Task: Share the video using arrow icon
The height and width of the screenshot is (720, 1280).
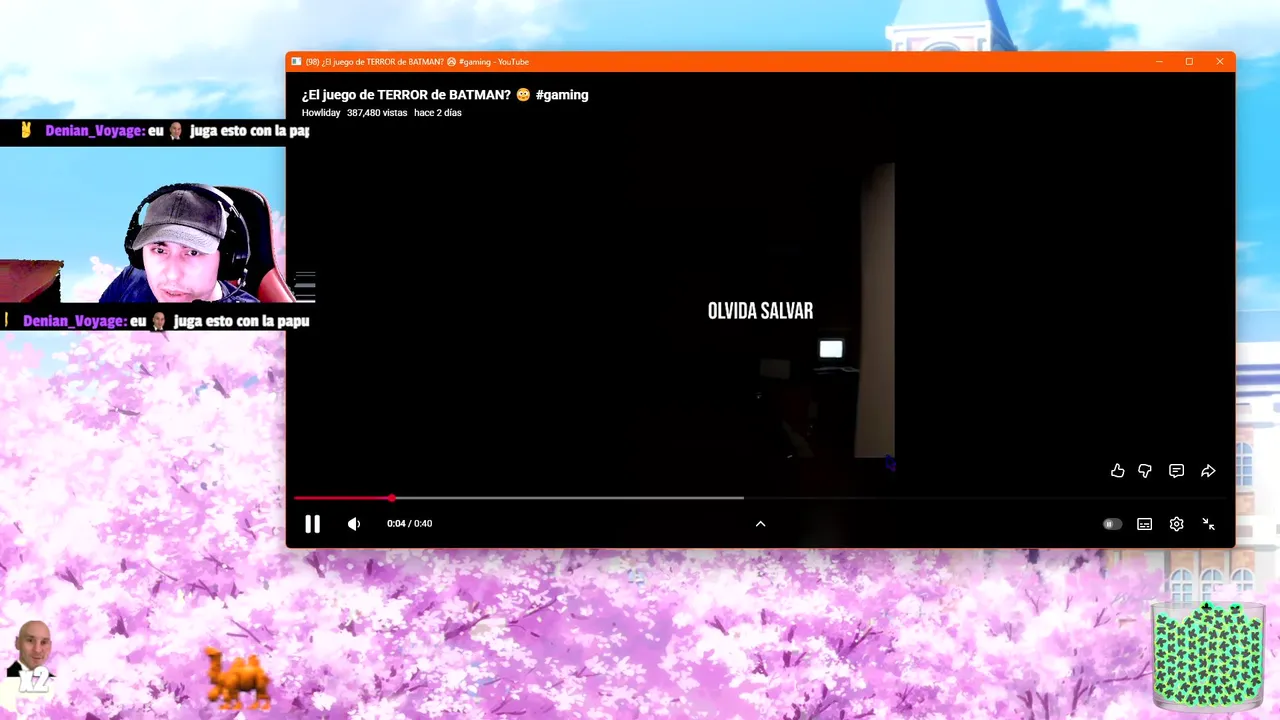Action: 1208,471
